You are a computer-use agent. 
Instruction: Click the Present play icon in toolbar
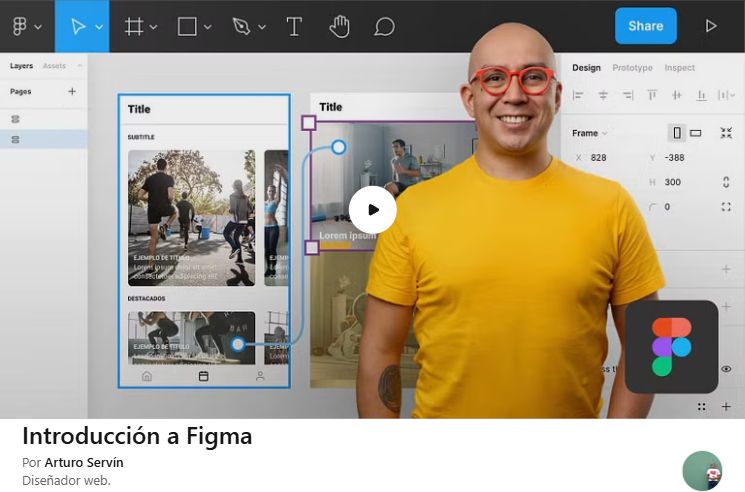click(x=711, y=26)
